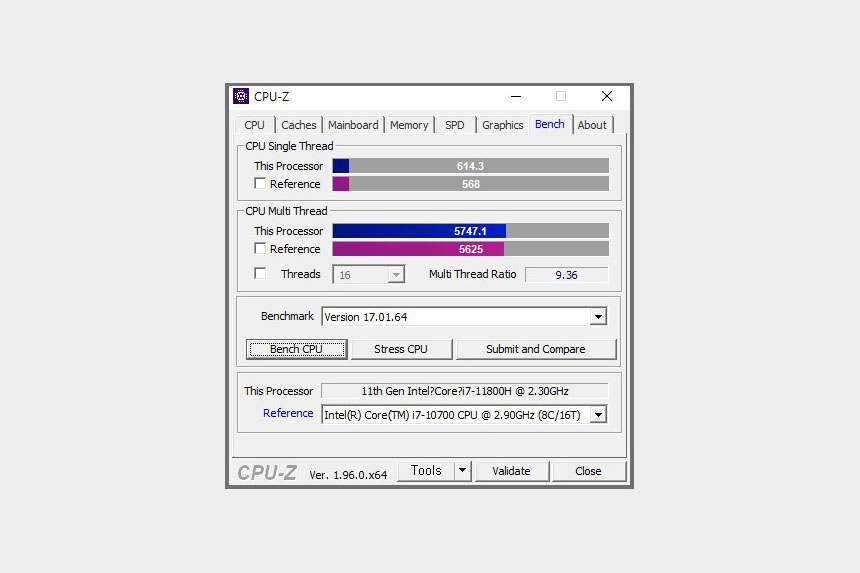This screenshot has width=860, height=573.
Task: Click the CPU Single Thread group label
Action: coord(289,146)
